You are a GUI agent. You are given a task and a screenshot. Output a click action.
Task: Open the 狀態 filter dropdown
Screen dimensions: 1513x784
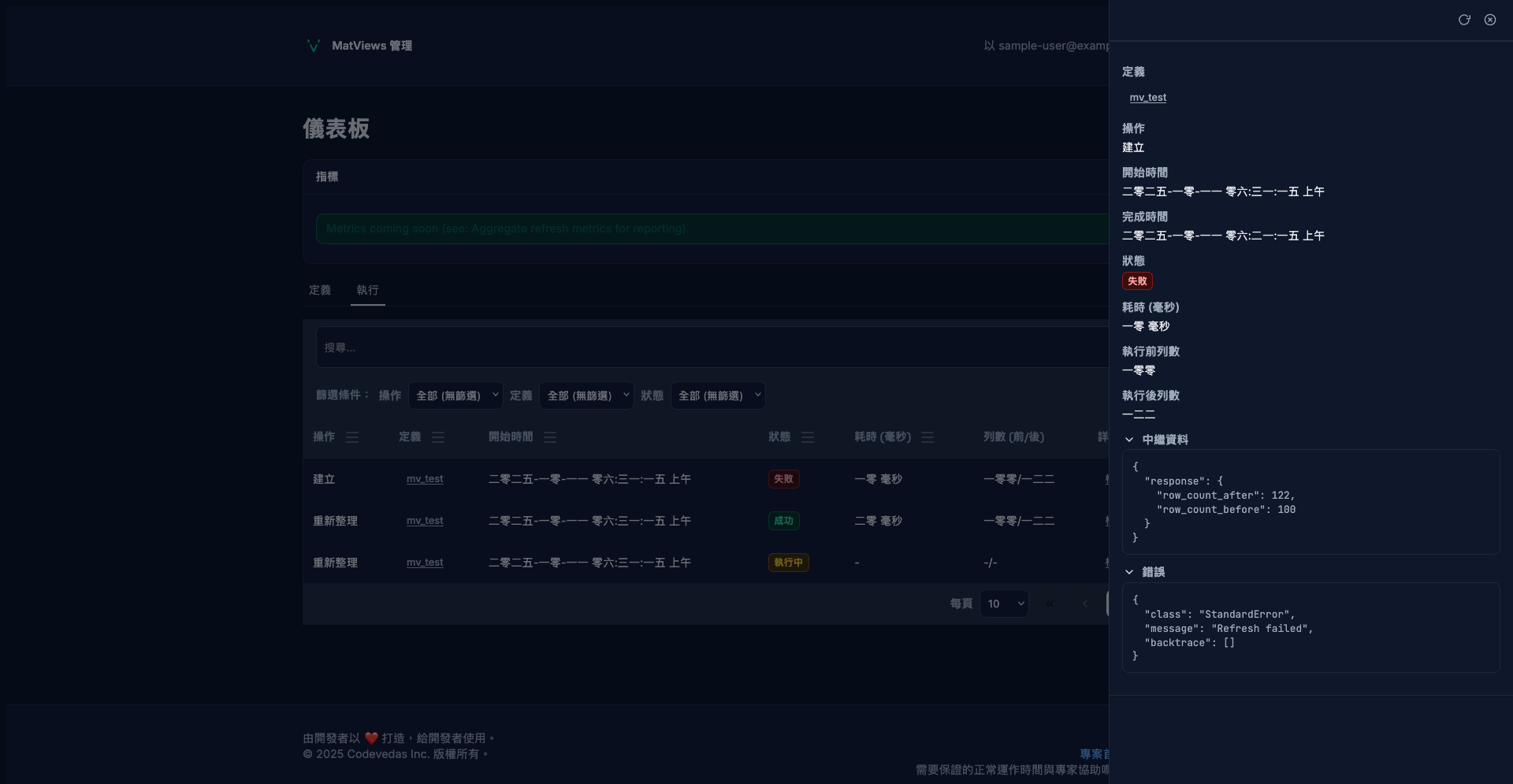(x=717, y=396)
